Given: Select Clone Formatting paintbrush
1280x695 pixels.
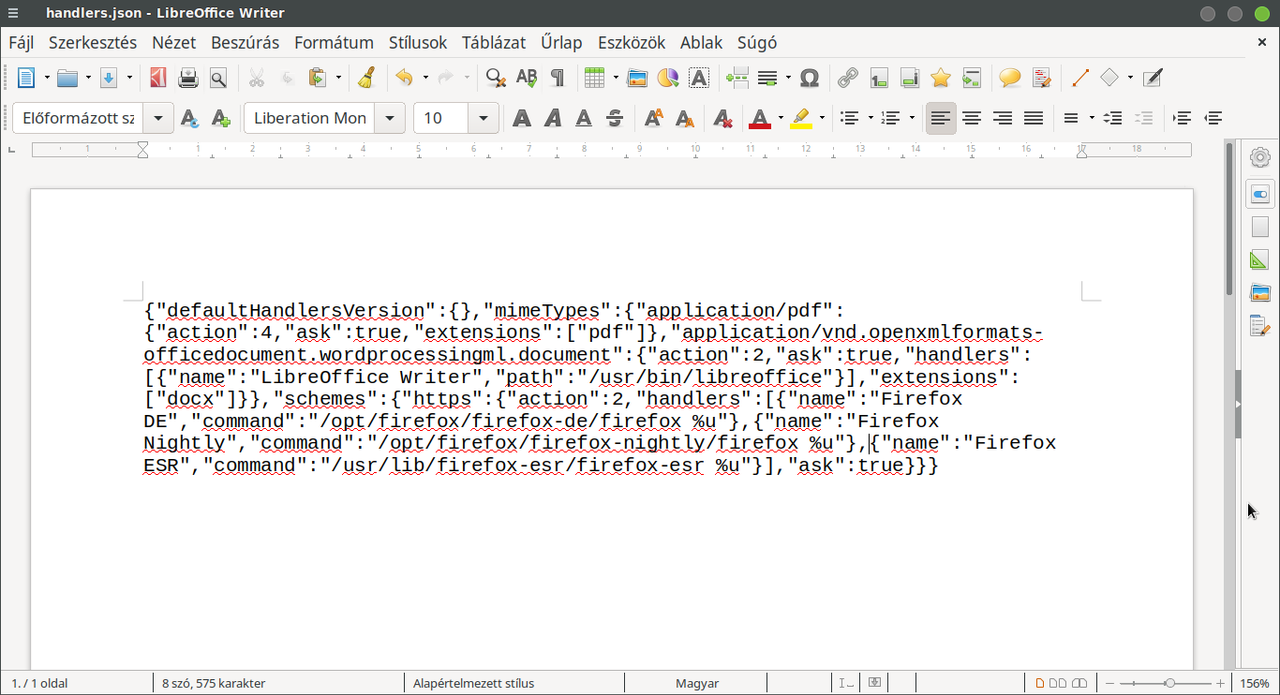Looking at the screenshot, I should [367, 77].
